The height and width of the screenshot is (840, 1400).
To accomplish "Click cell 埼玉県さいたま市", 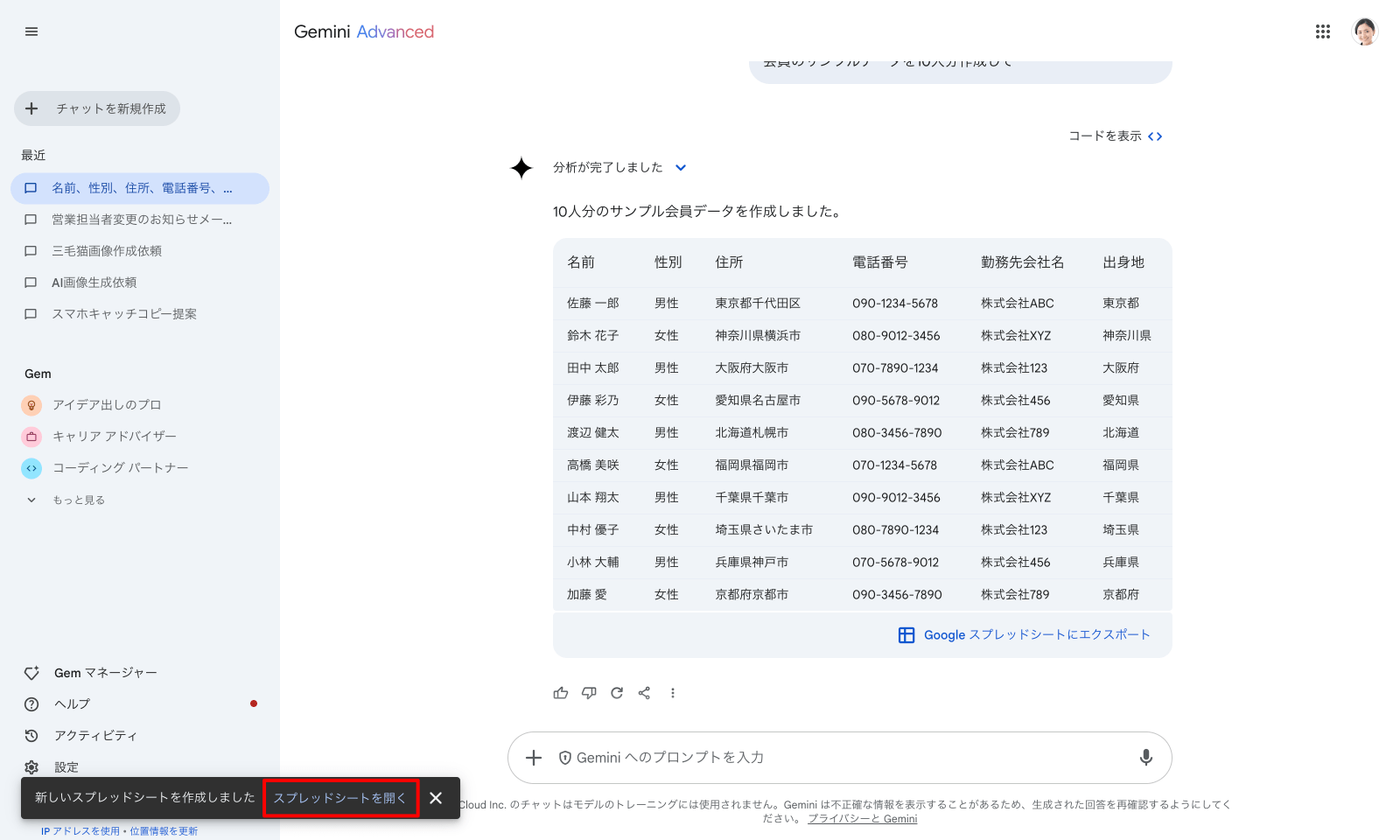I will click(x=764, y=530).
